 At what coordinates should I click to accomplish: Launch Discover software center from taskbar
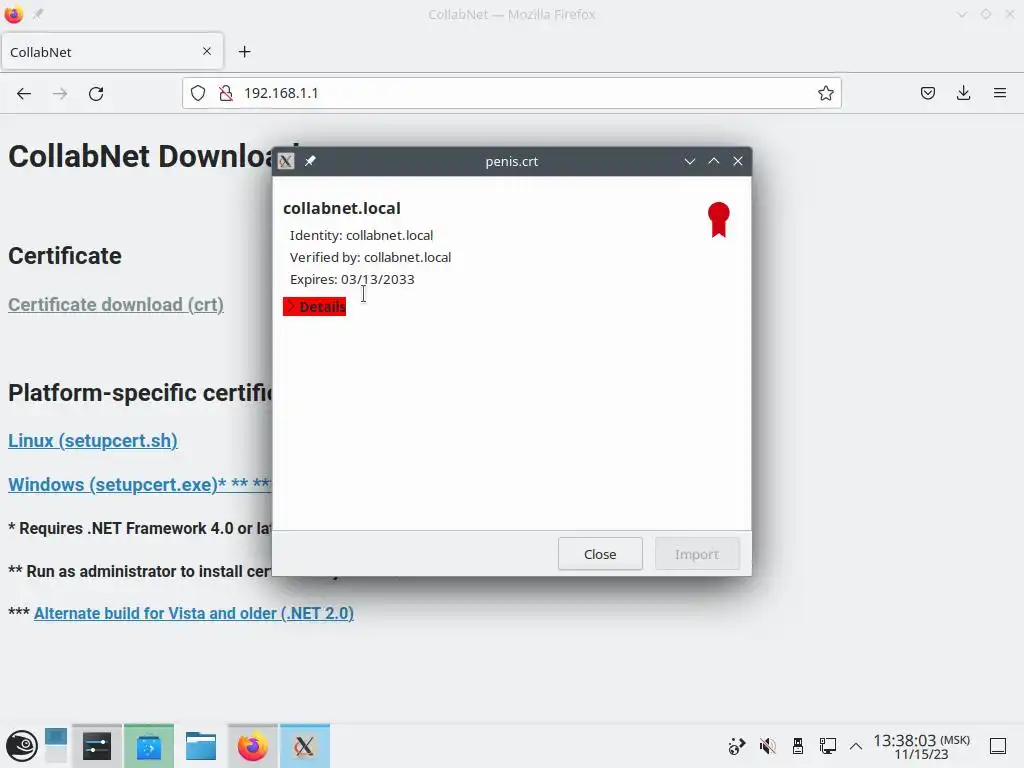point(149,746)
